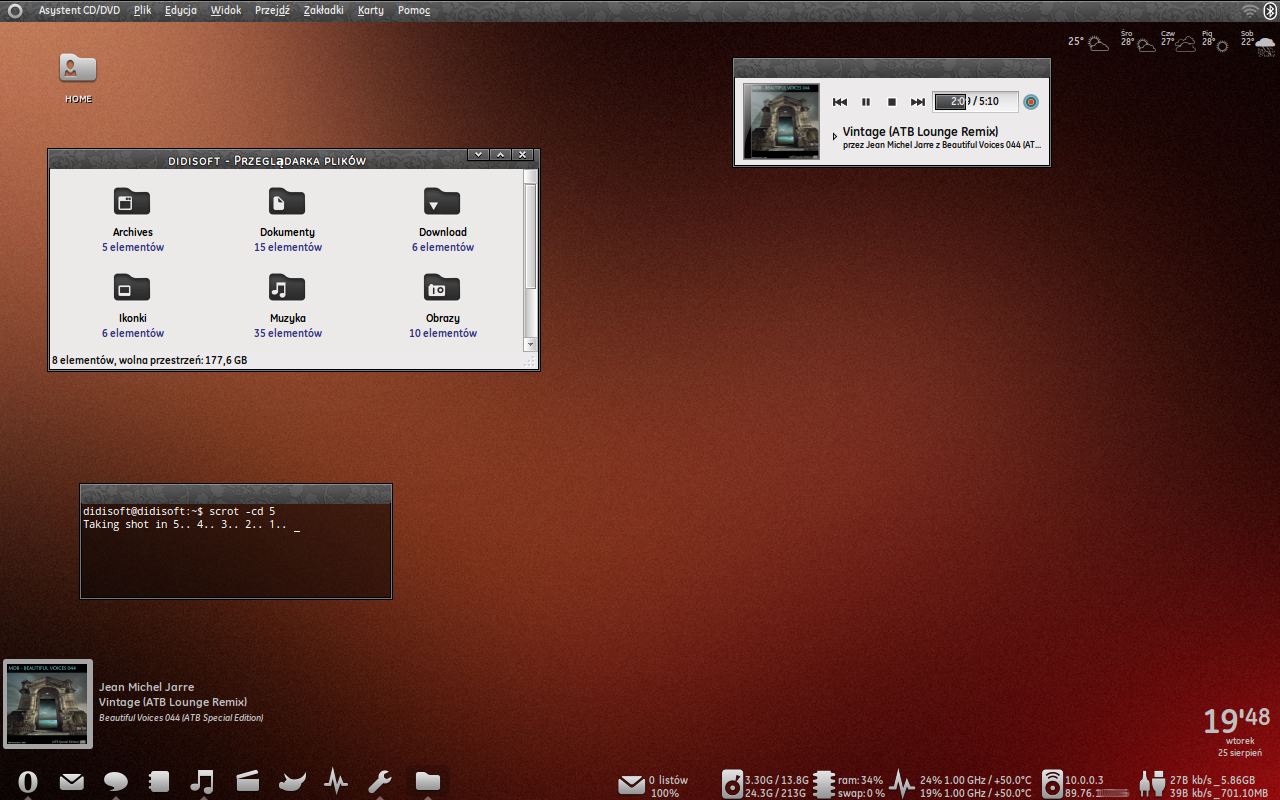This screenshot has height=800, width=1280.
Task: Click the RAM chip icon in status bar
Action: click(x=823, y=785)
